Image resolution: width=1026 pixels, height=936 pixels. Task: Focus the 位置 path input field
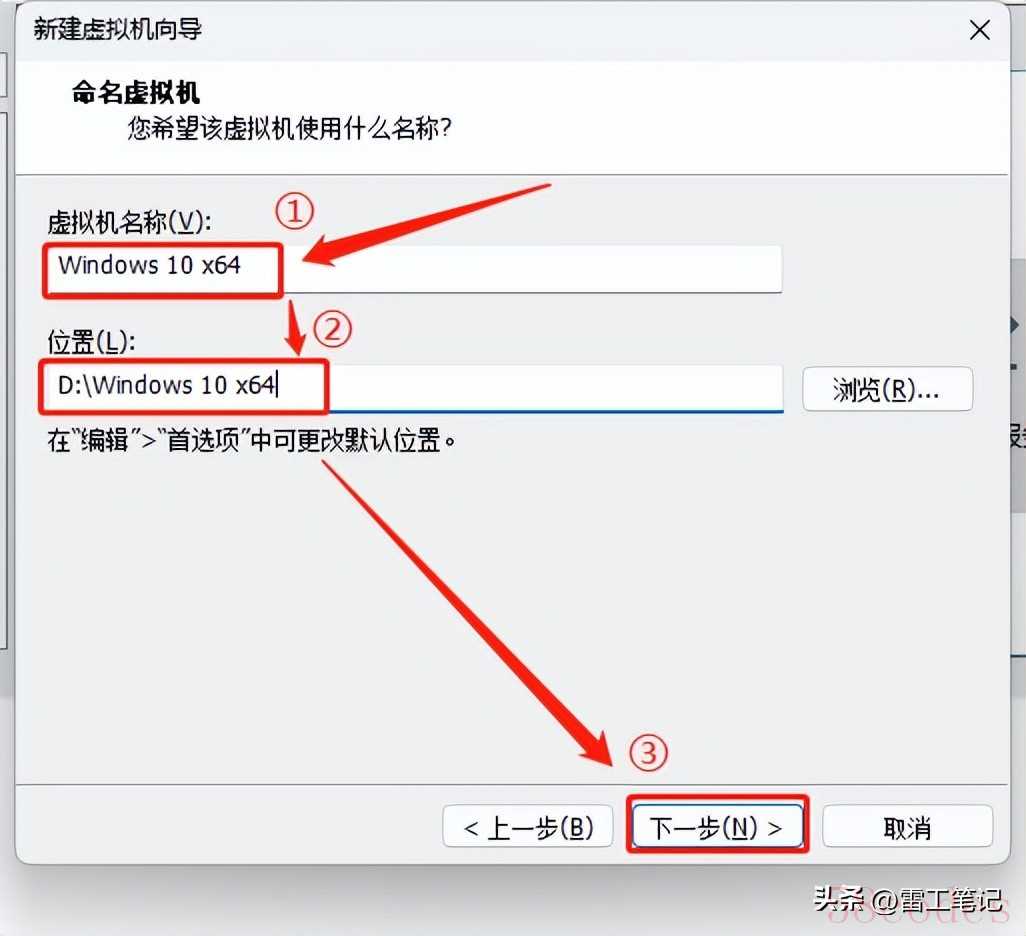[x=414, y=389]
